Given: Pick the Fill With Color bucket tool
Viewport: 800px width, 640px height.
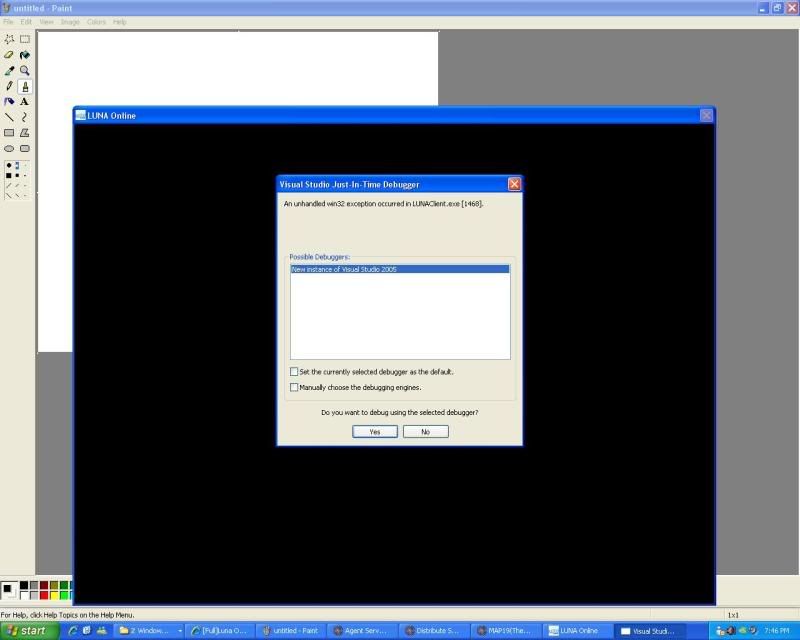Looking at the screenshot, I should (x=25, y=55).
